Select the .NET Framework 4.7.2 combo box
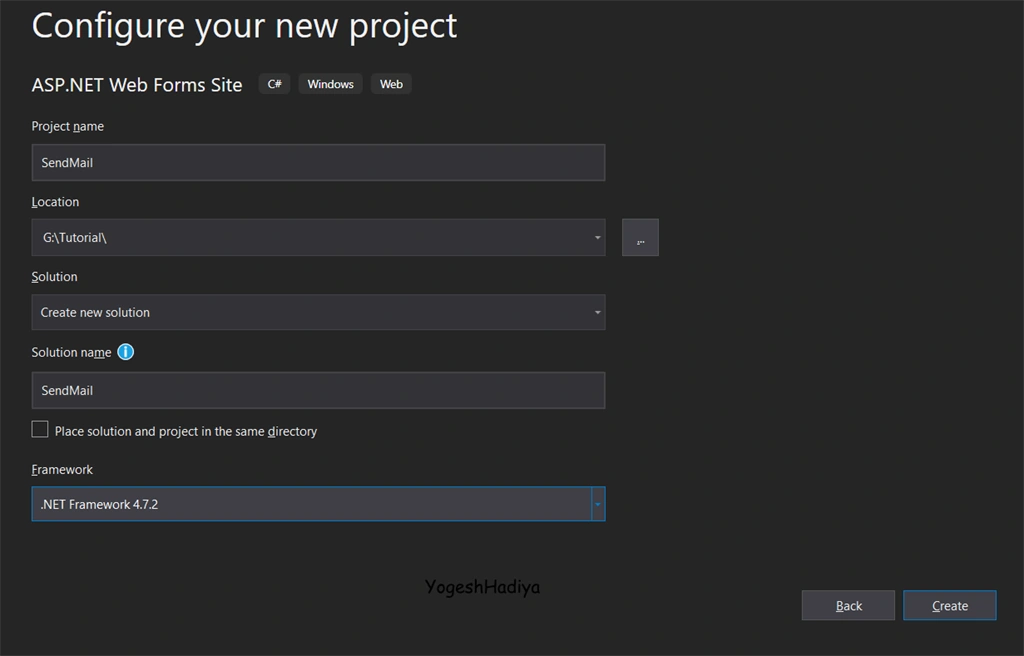Image resolution: width=1024 pixels, height=656 pixels. [x=318, y=504]
